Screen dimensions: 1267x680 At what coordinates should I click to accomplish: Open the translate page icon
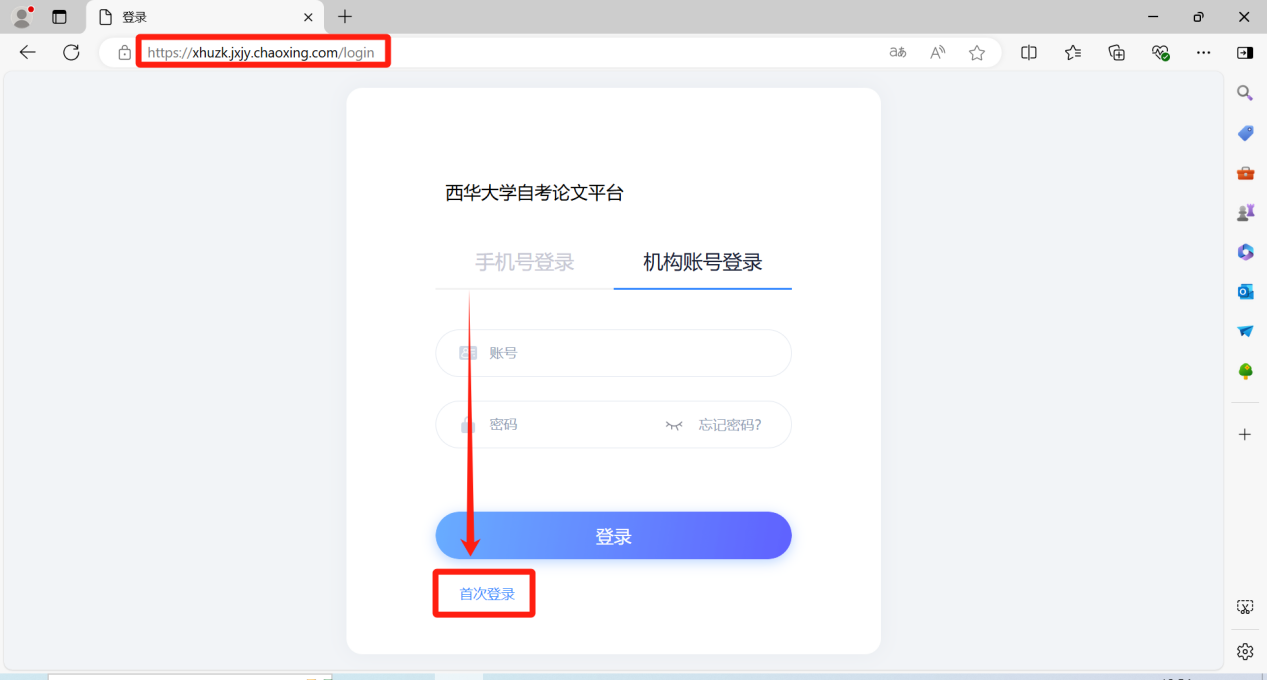(898, 53)
